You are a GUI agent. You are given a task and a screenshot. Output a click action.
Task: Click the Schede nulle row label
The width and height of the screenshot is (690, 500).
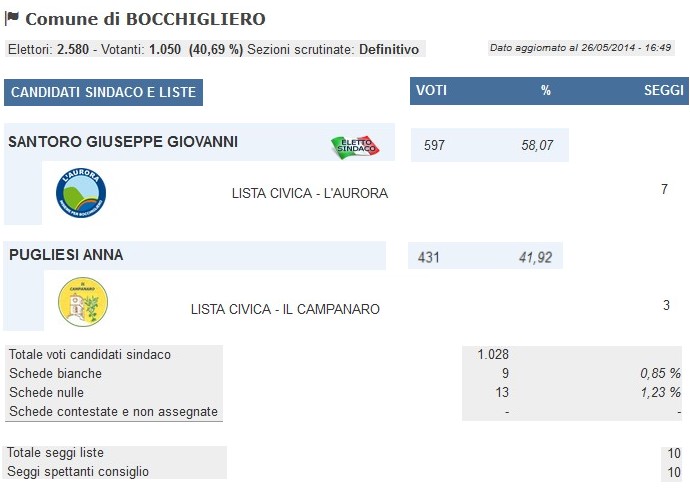[46, 392]
